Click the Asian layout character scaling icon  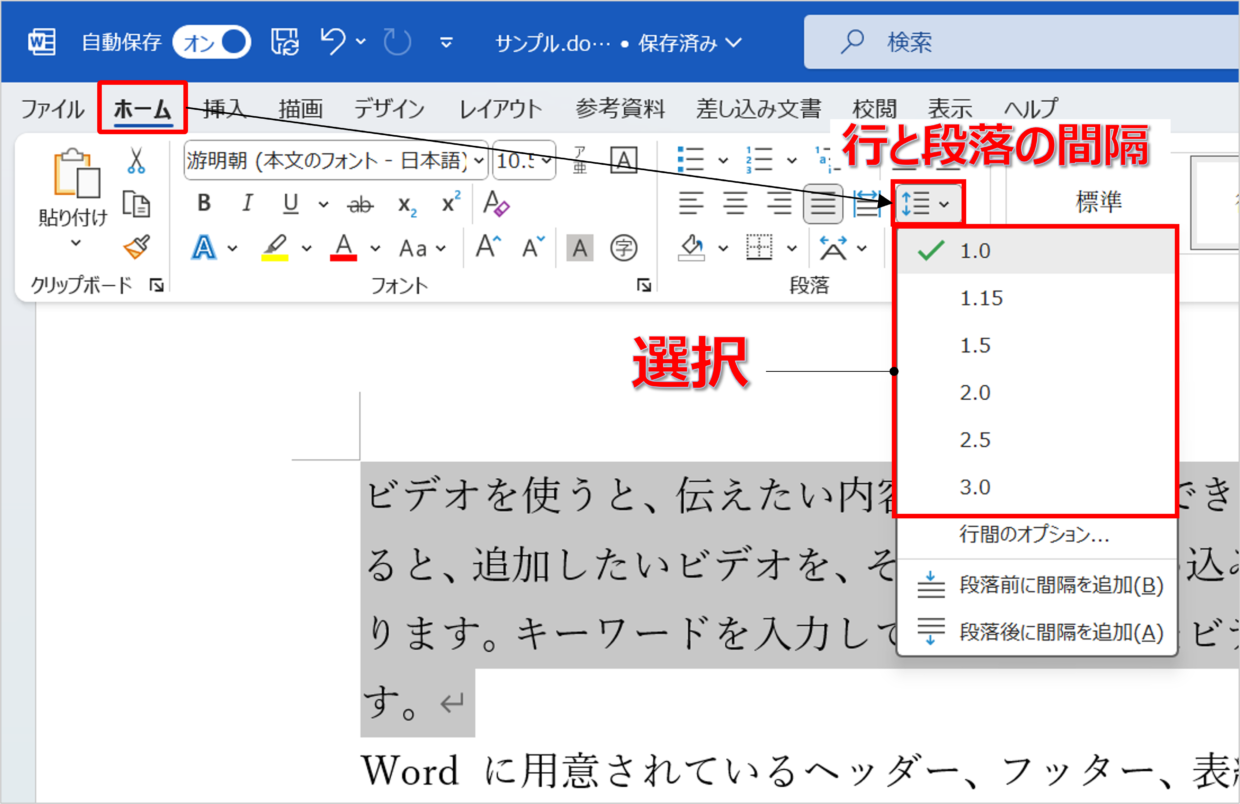pyautogui.click(x=832, y=247)
